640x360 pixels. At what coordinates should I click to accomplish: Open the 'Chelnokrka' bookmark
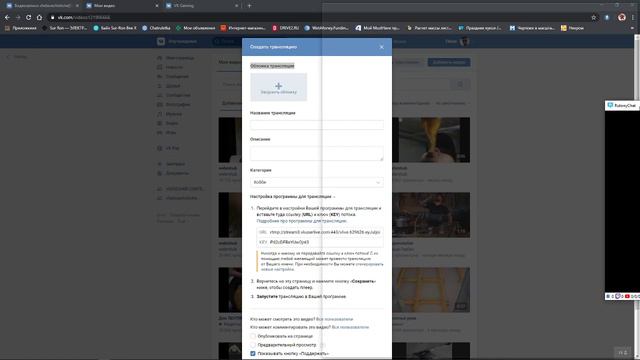tap(156, 28)
